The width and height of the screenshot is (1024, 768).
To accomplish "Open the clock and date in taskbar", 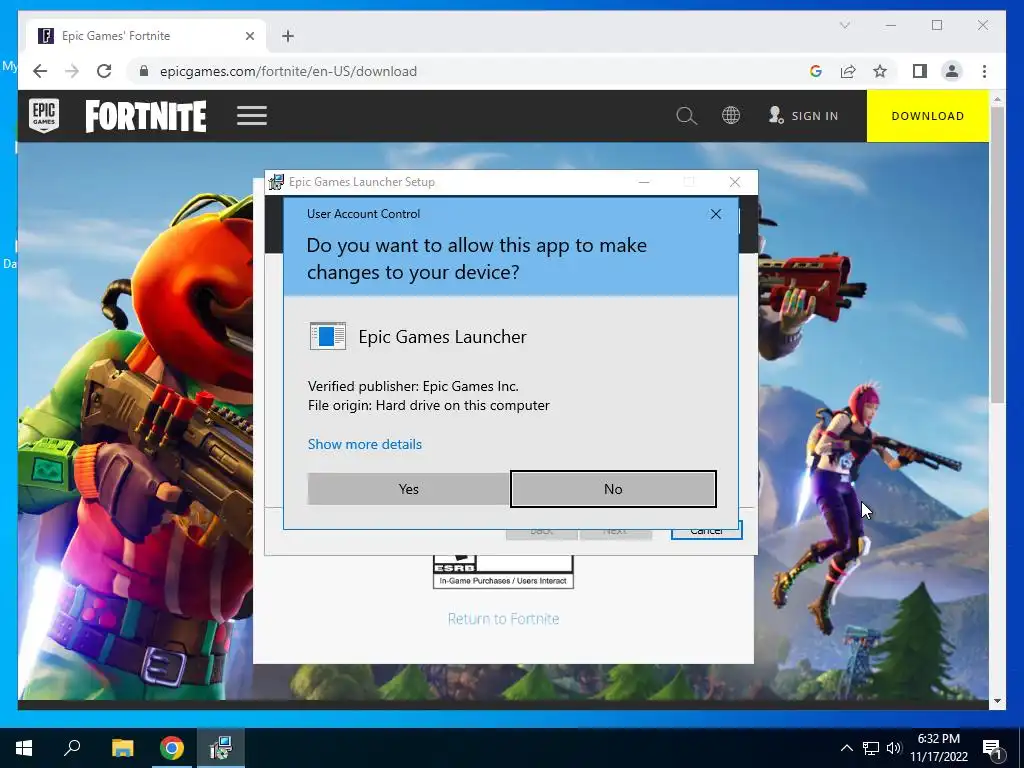I will (938, 748).
